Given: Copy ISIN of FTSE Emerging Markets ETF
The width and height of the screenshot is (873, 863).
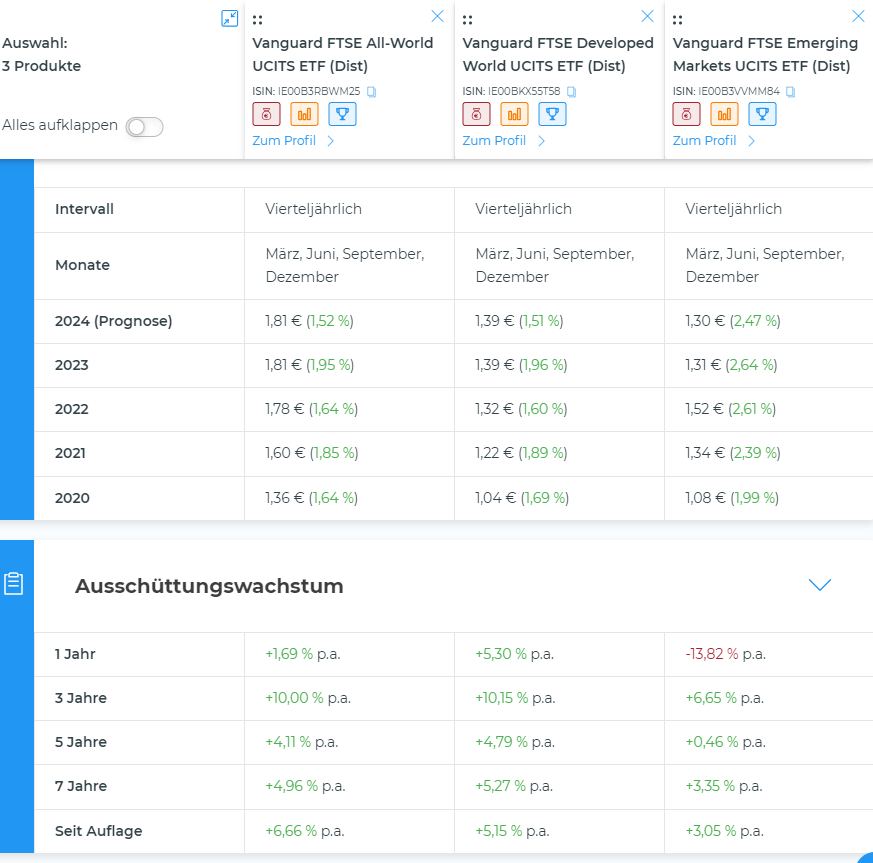Looking at the screenshot, I should click(790, 91).
